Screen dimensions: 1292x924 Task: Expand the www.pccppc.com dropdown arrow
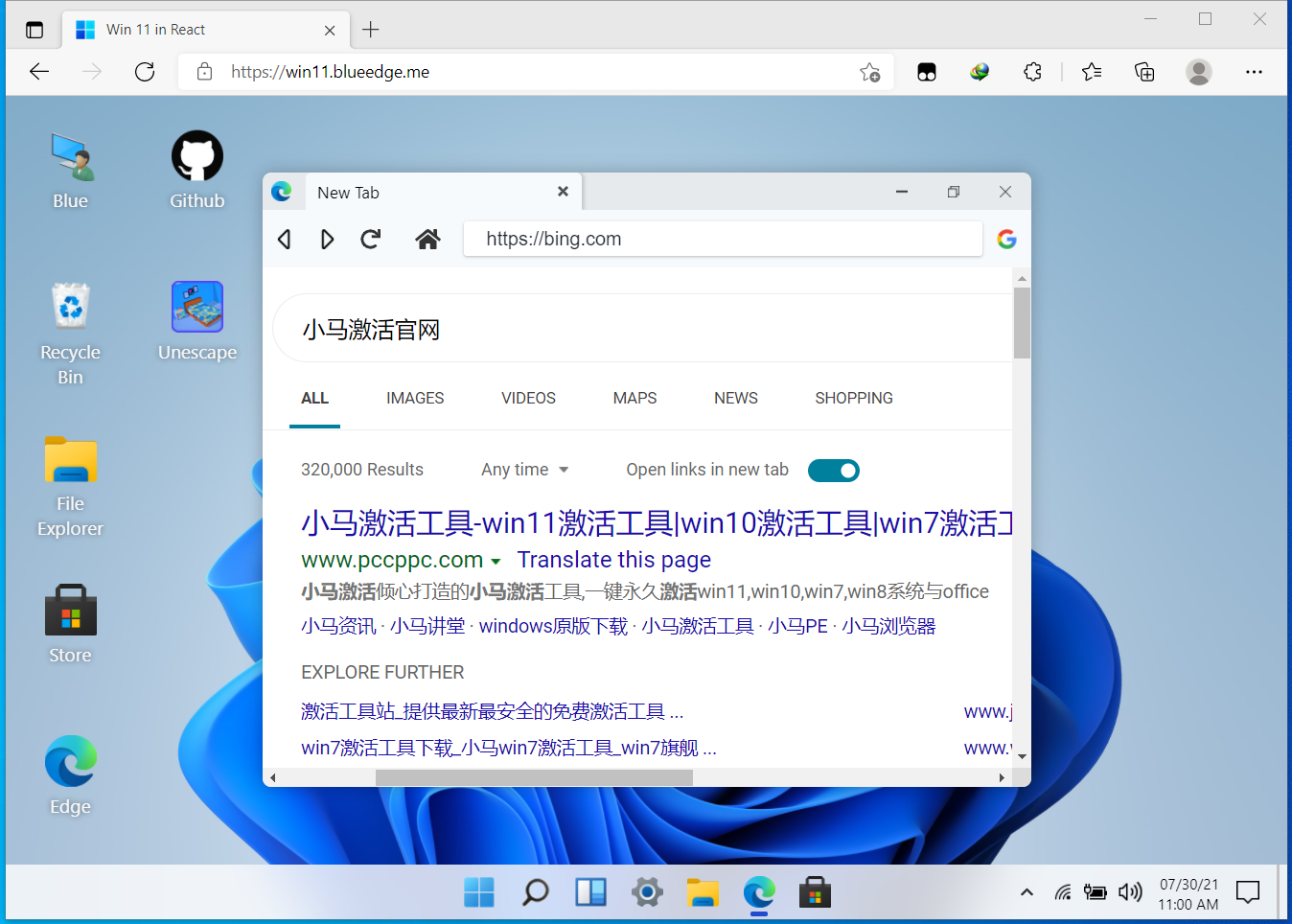[x=496, y=562]
